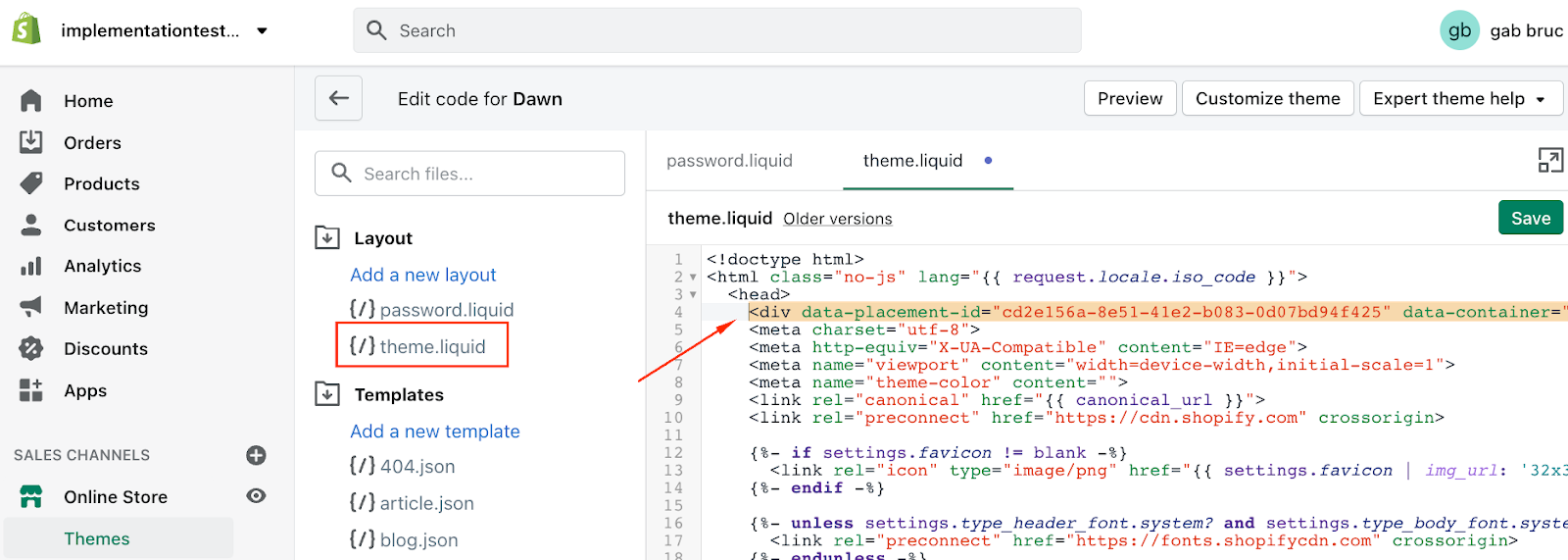Open password.liquid in file tree
Image resolution: width=1568 pixels, height=560 pixels.
[x=431, y=310]
